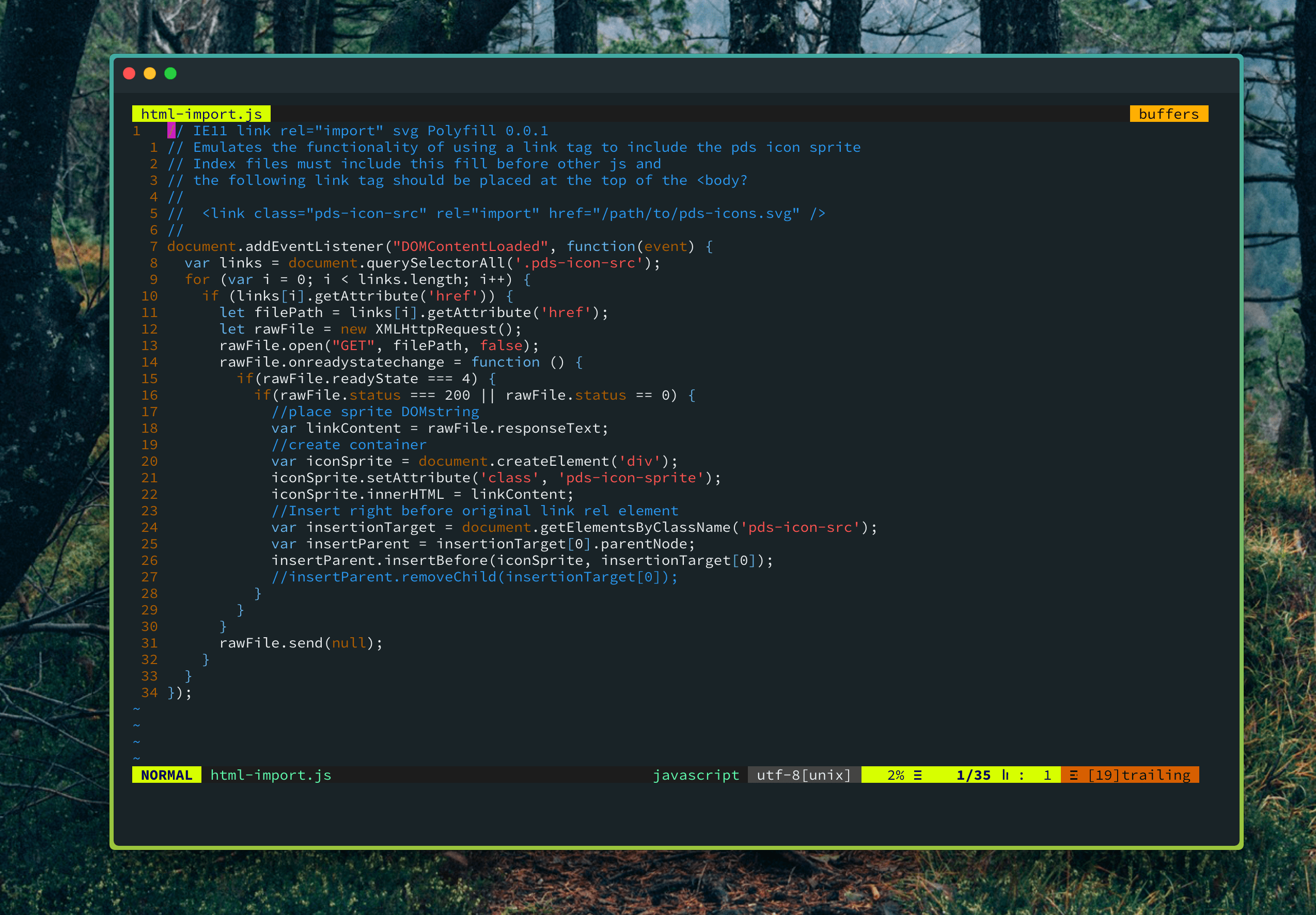1316x915 pixels.
Task: Select the html-import.js buffer tab
Action: pyautogui.click(x=201, y=114)
